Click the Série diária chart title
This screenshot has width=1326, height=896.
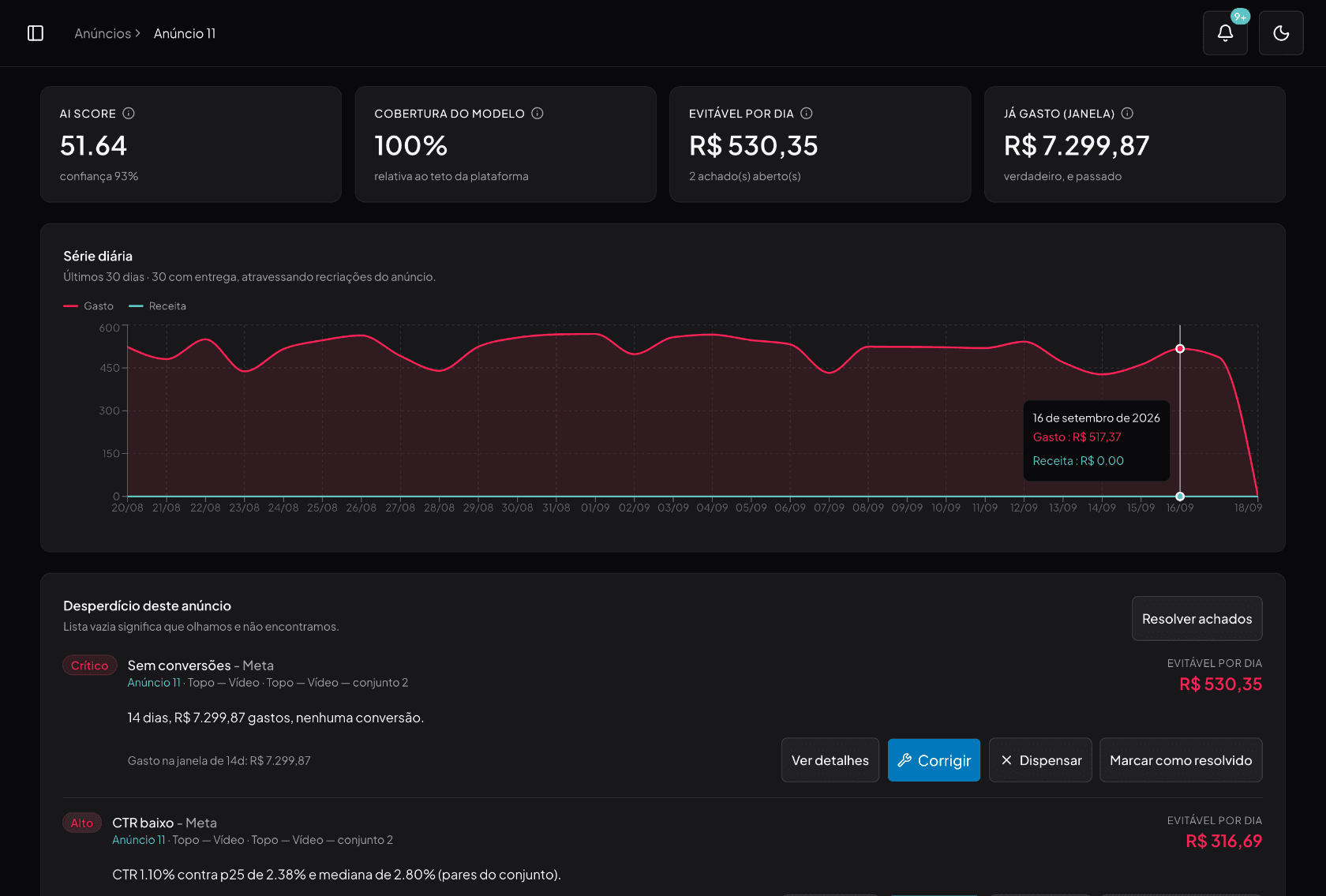point(98,257)
